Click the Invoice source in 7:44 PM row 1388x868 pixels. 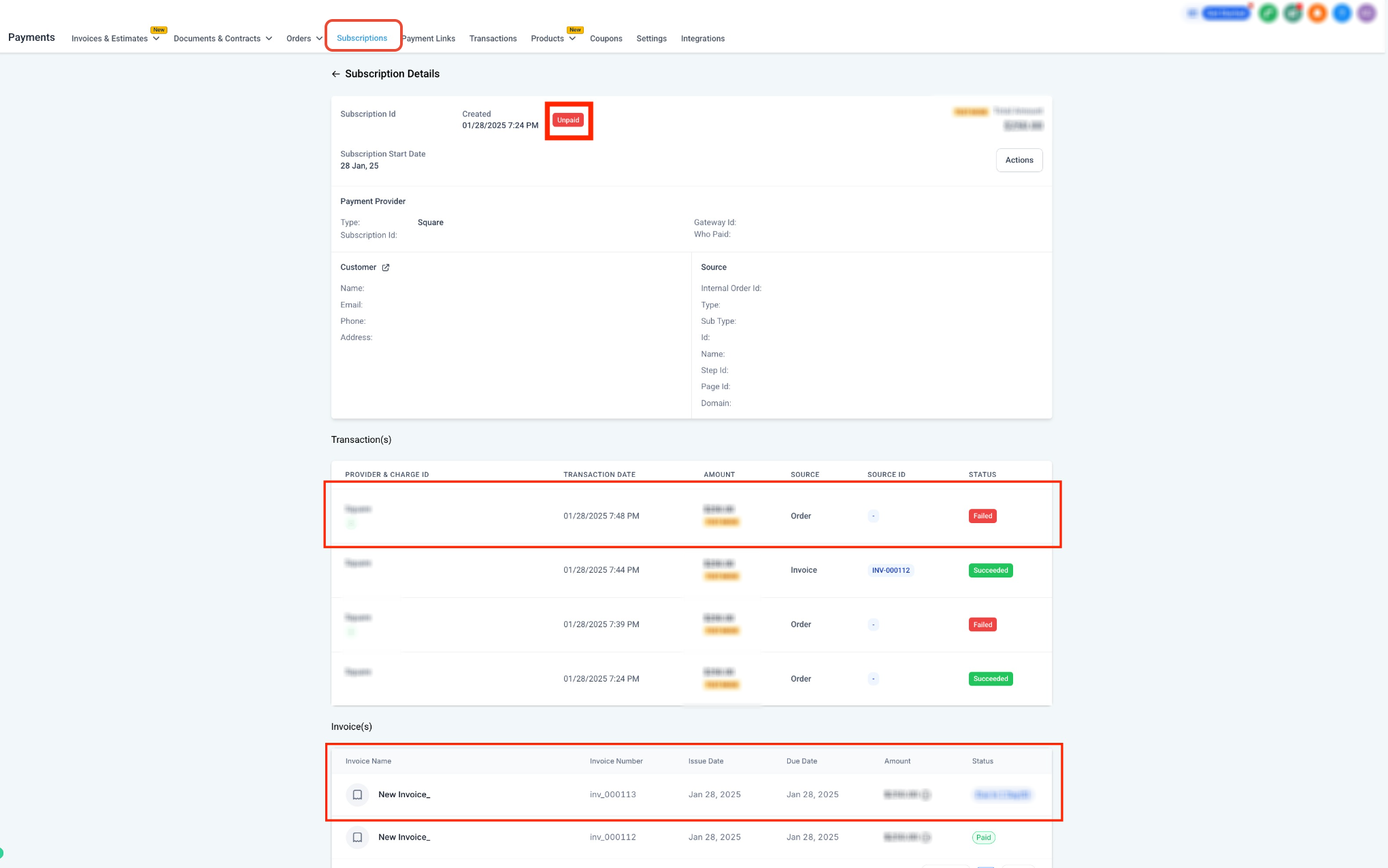pyautogui.click(x=804, y=570)
